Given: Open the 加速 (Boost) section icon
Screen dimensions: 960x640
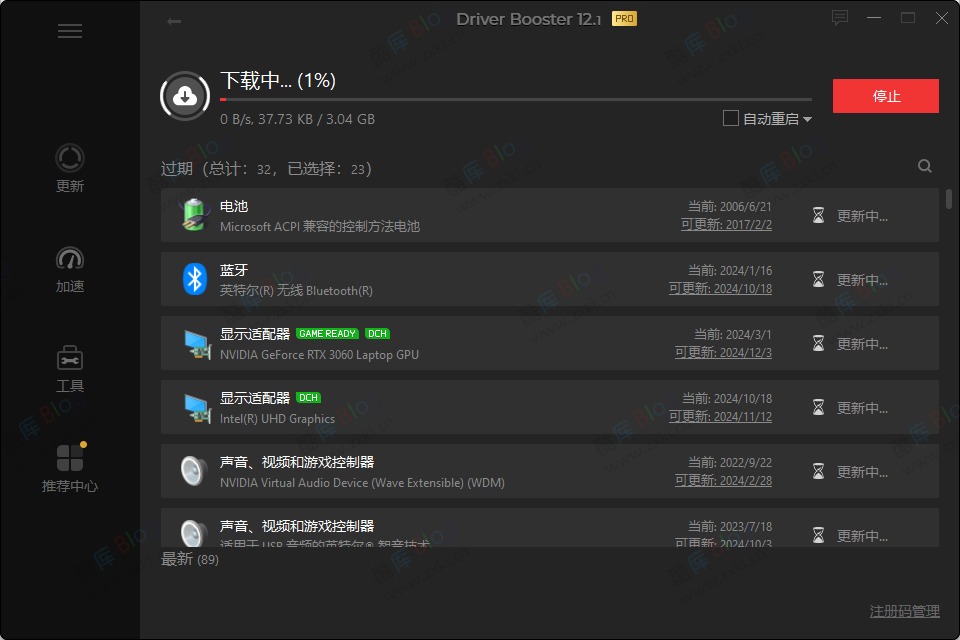Looking at the screenshot, I should [70, 258].
